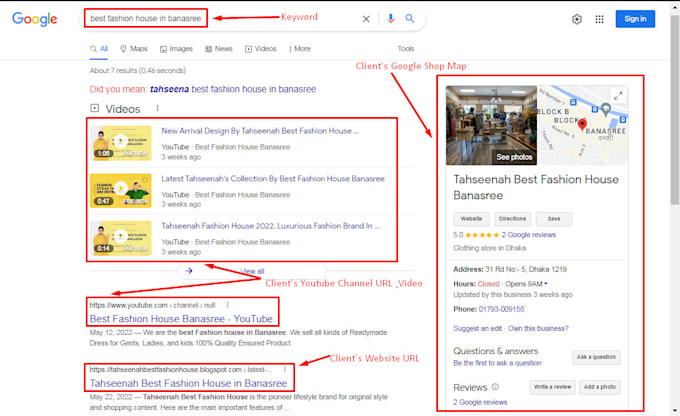Viewport: 680px width, 416px height.
Task: Click the Add a photo button
Action: tap(600, 387)
